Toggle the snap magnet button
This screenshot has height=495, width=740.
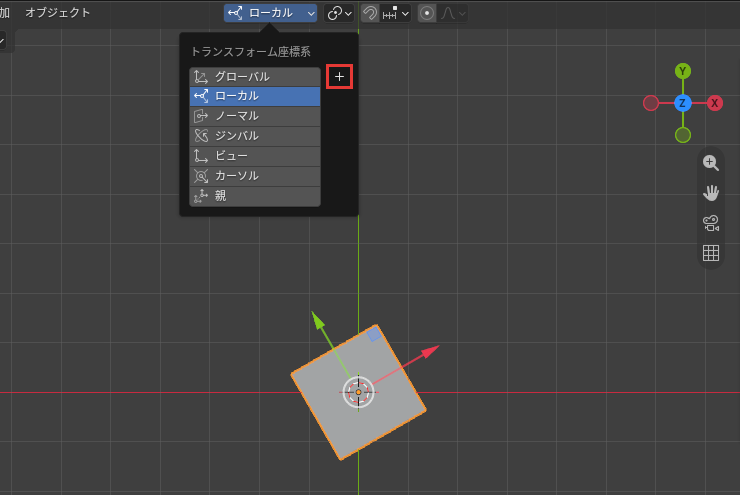[x=370, y=13]
